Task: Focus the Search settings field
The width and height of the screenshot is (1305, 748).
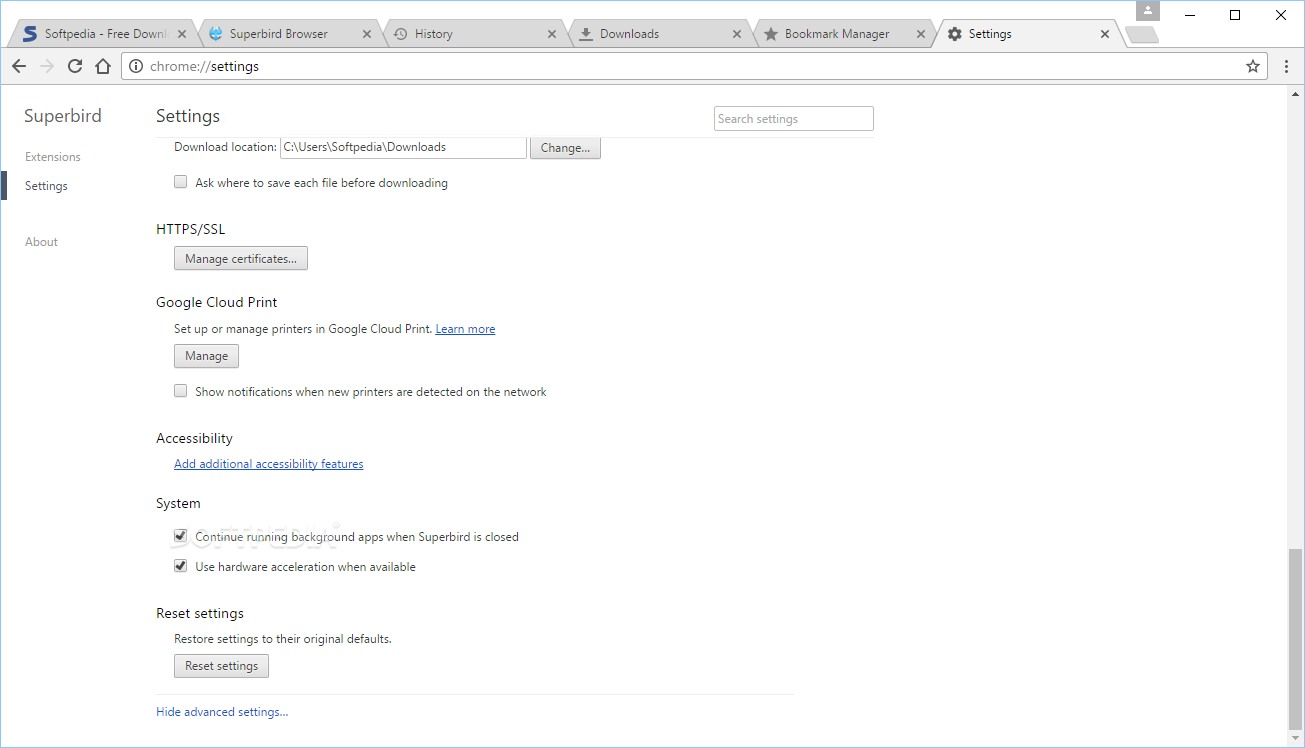Action: click(x=794, y=118)
